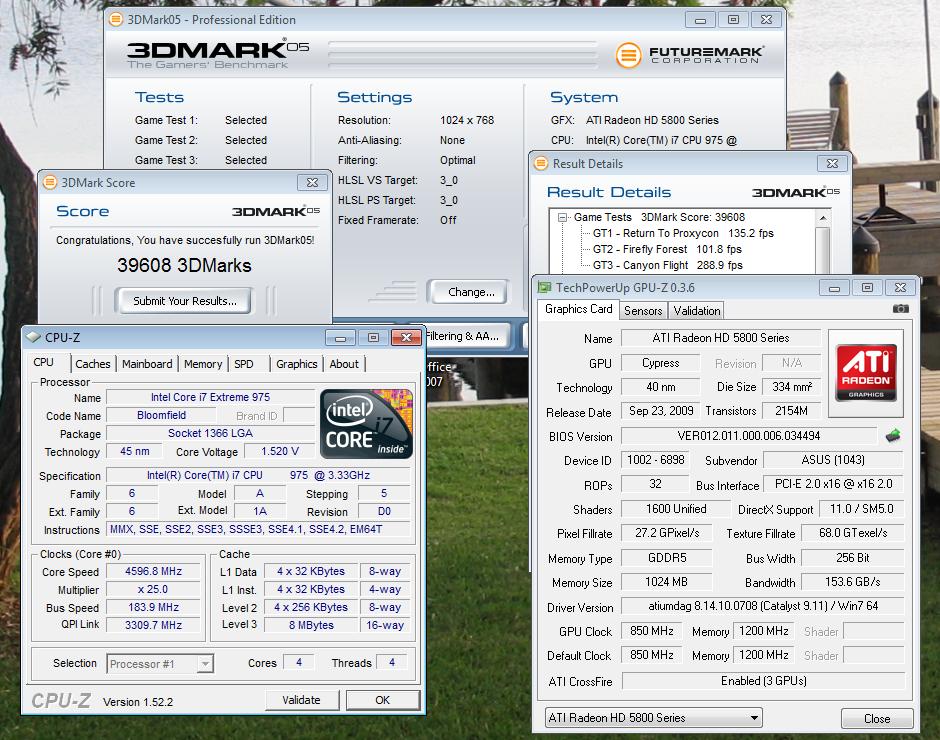
Task: Click the GPU-Z screenshot camera icon
Action: click(x=900, y=309)
